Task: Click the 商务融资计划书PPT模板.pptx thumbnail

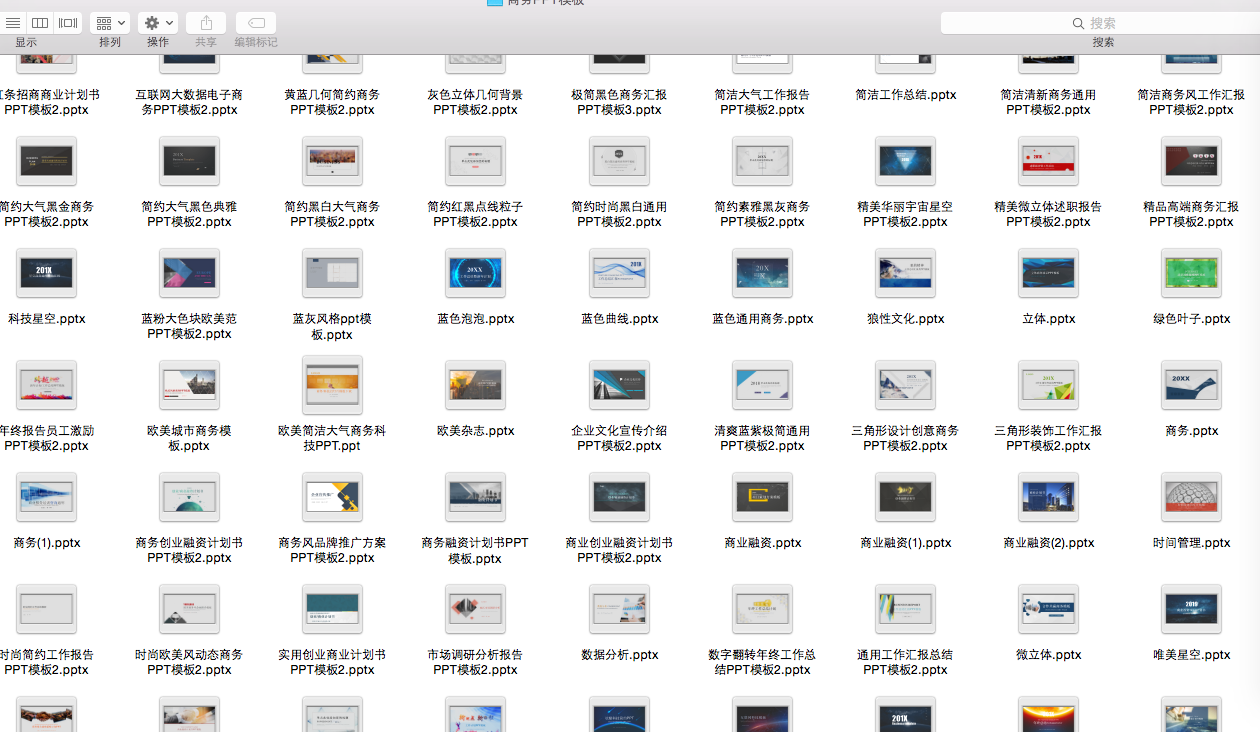Action: pos(475,497)
